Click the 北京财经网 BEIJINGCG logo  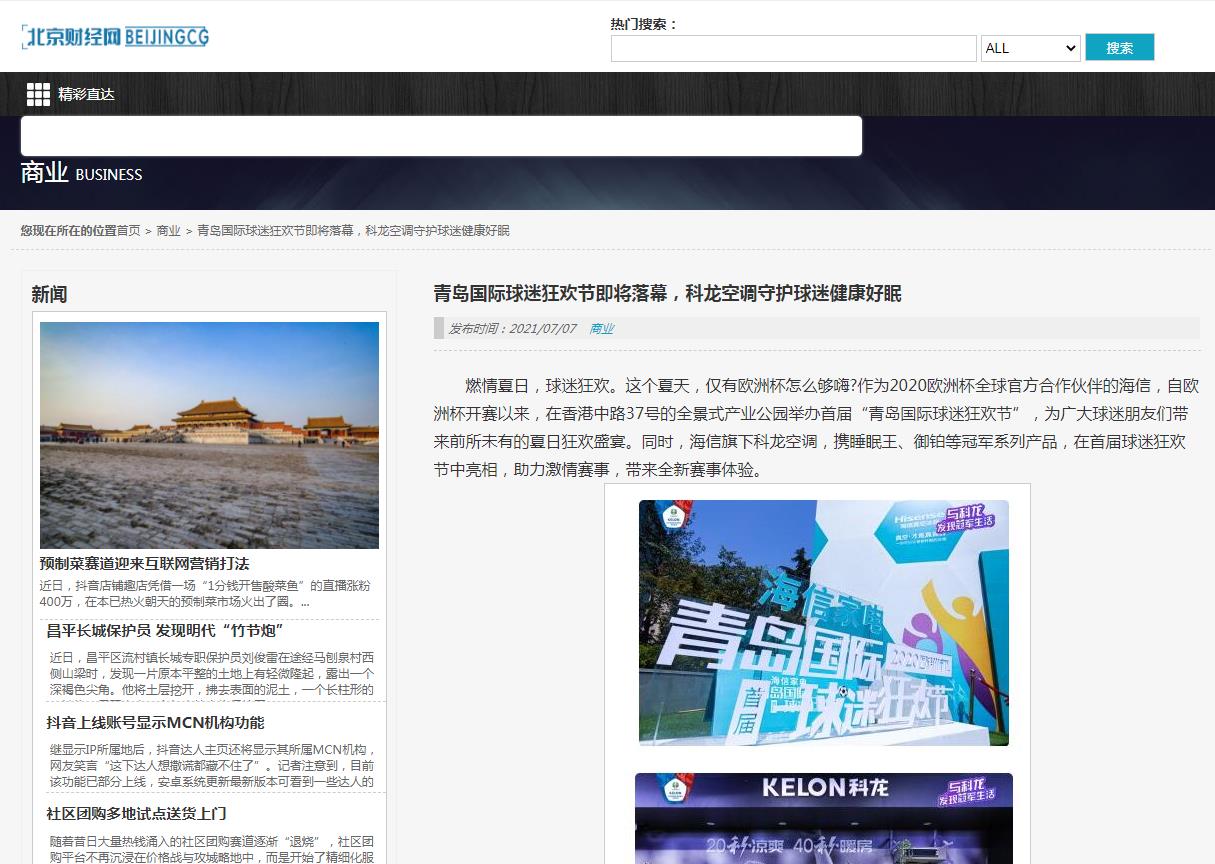point(115,37)
